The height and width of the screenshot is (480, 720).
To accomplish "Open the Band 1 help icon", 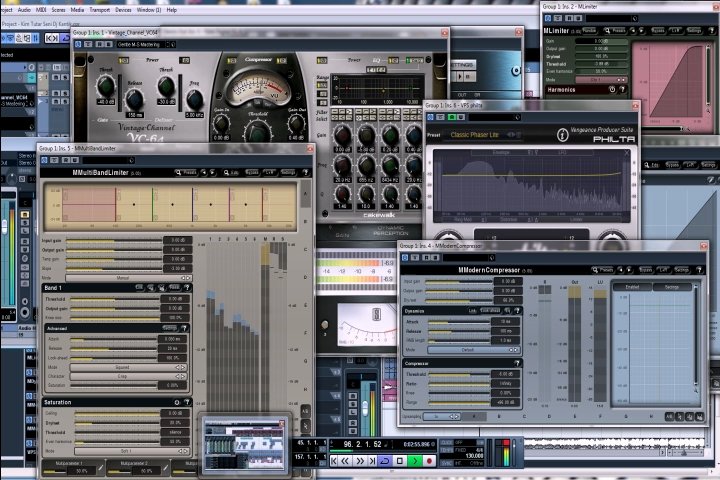I will point(187,288).
